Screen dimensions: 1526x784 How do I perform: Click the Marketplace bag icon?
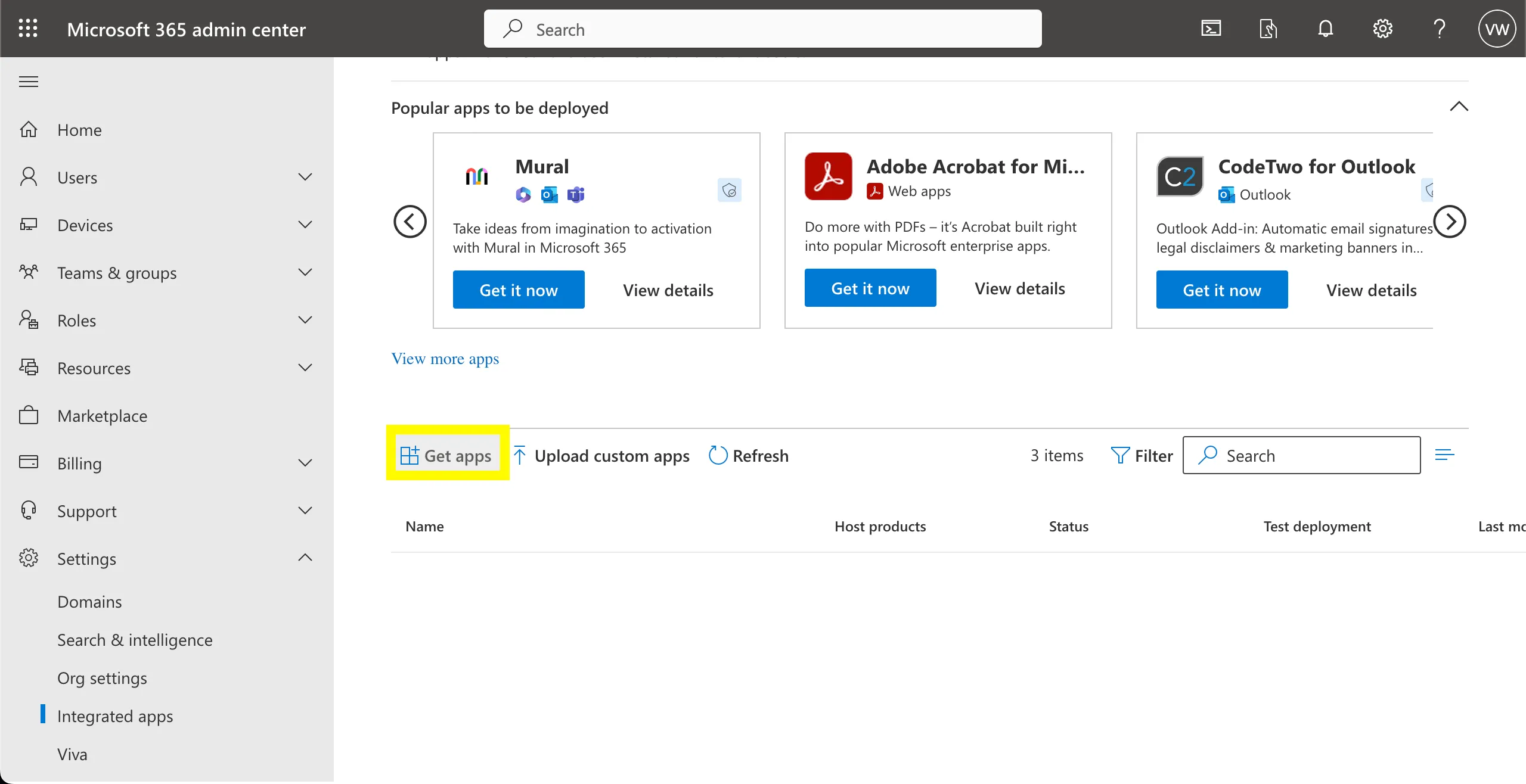[x=29, y=415]
